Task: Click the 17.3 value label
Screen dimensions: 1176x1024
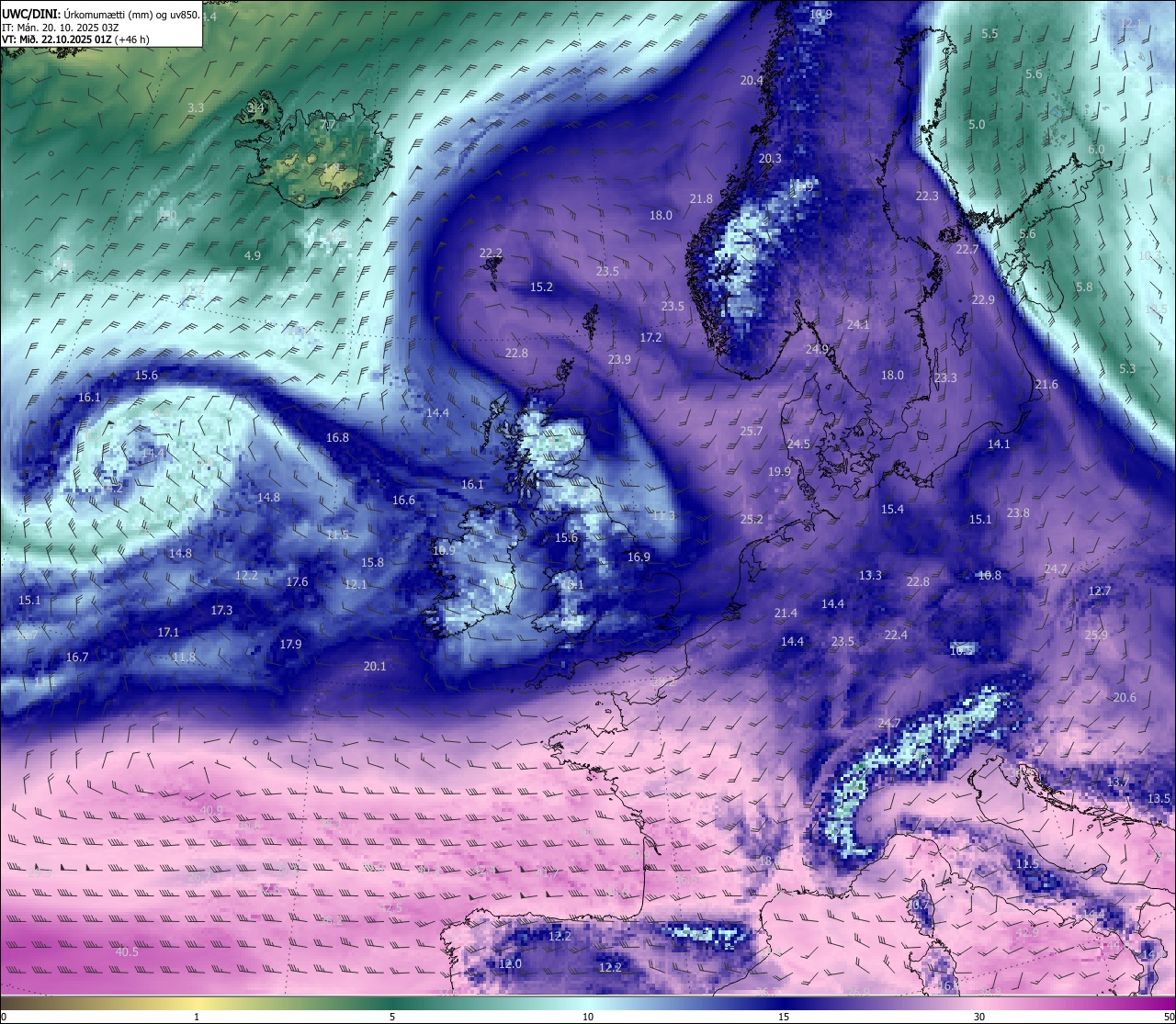Action: [221, 611]
